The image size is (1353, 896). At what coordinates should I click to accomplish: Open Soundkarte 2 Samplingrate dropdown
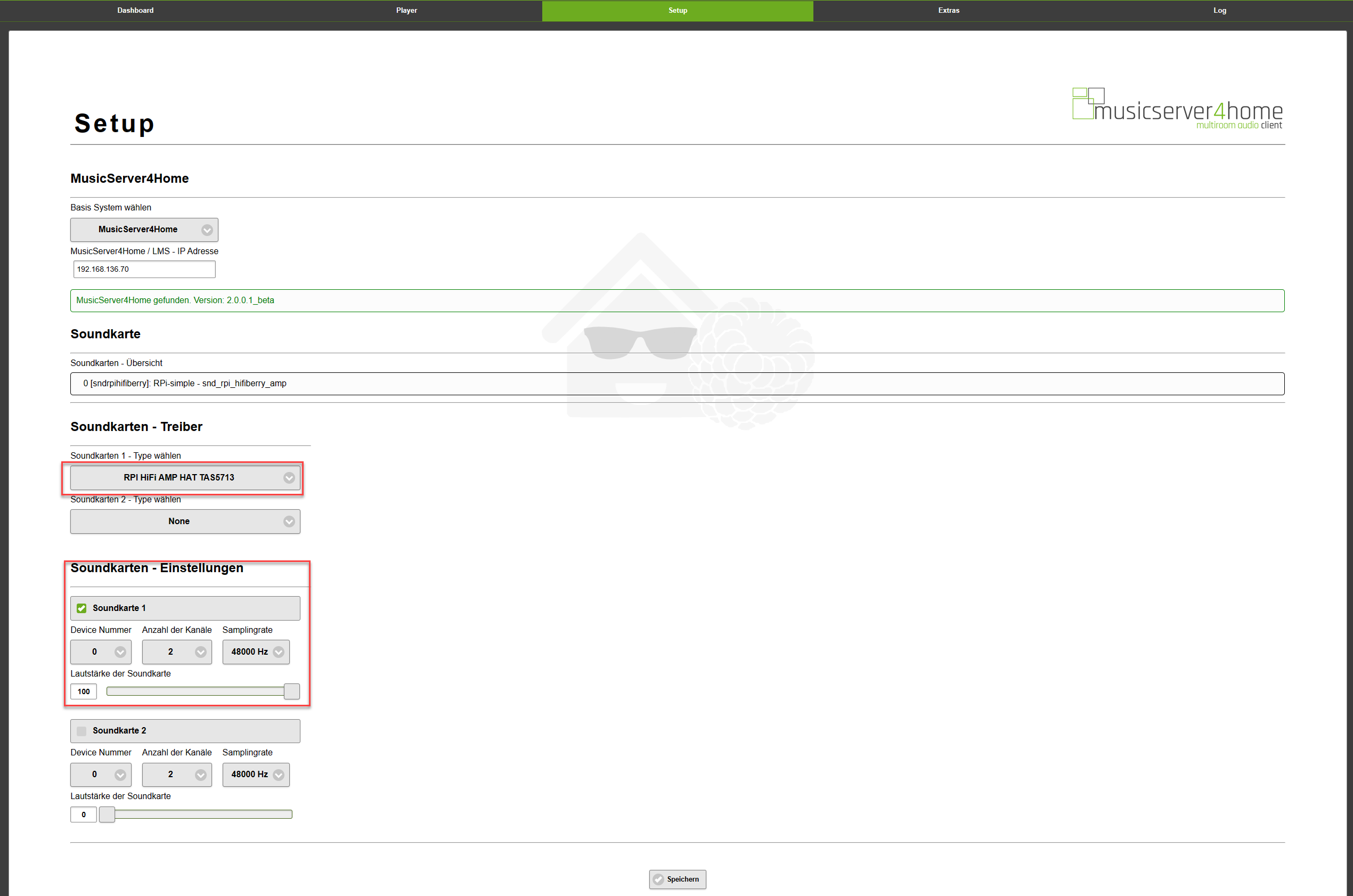[256, 775]
